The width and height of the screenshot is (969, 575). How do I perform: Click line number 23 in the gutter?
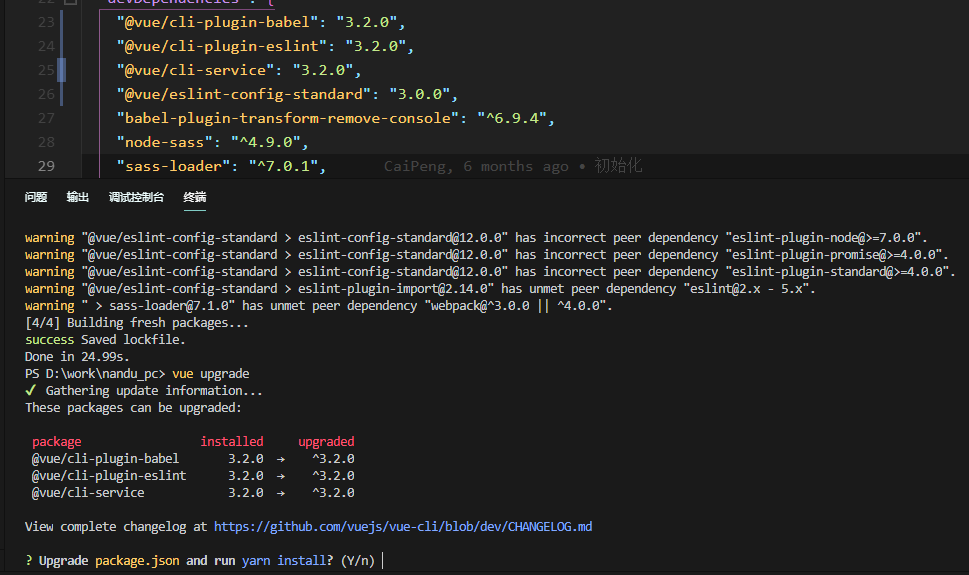(x=46, y=22)
